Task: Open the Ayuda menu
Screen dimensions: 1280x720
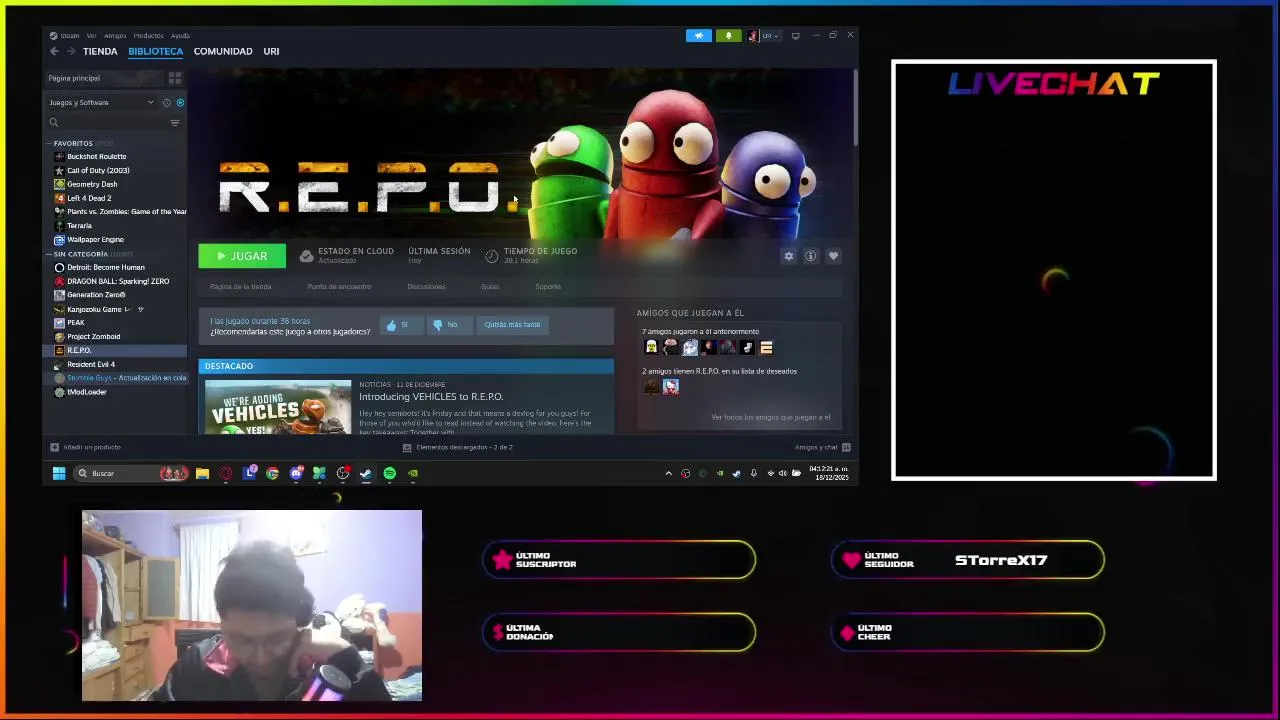Action: (x=180, y=36)
